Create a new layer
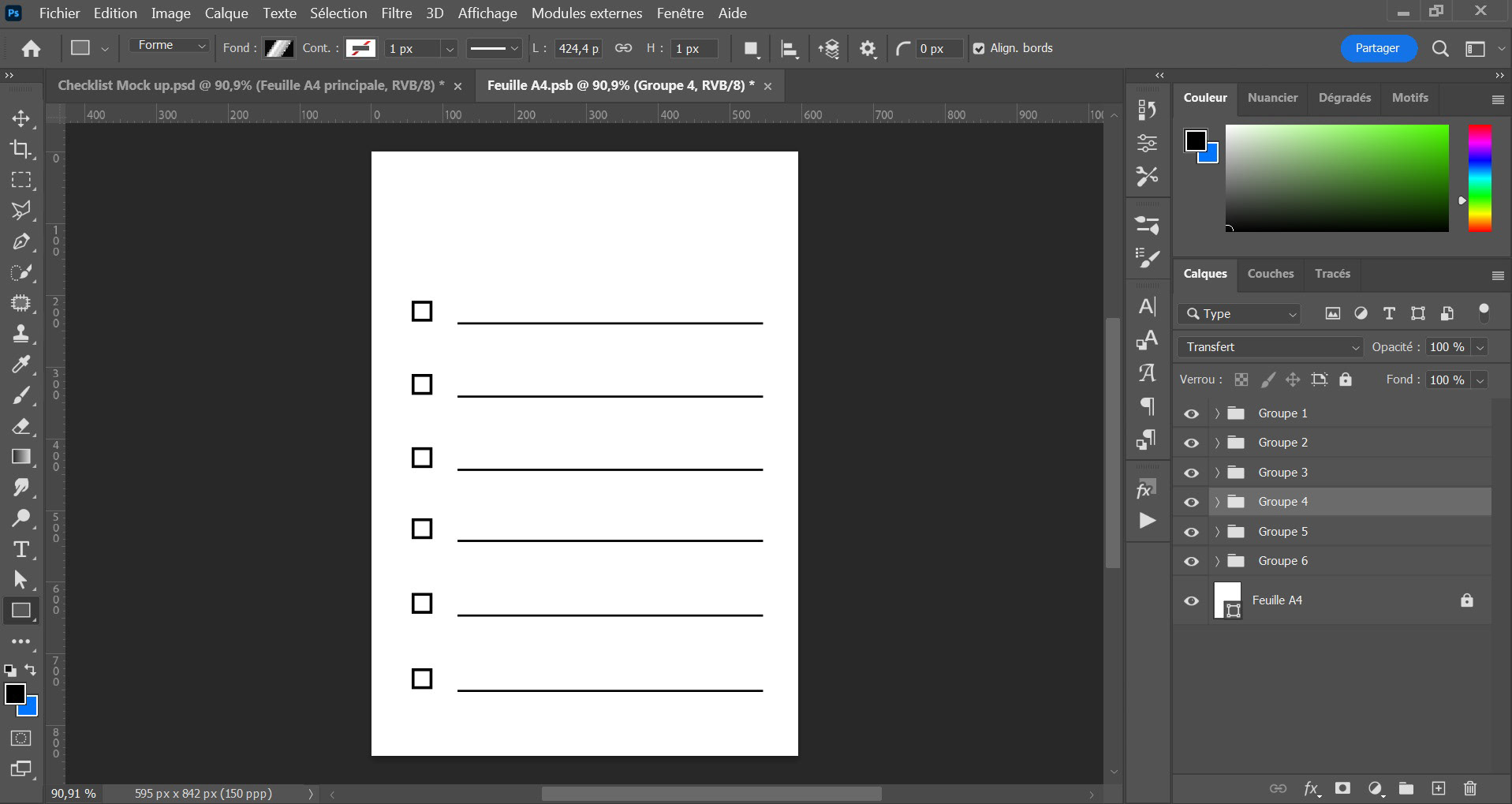The height and width of the screenshot is (804, 1512). [1439, 788]
